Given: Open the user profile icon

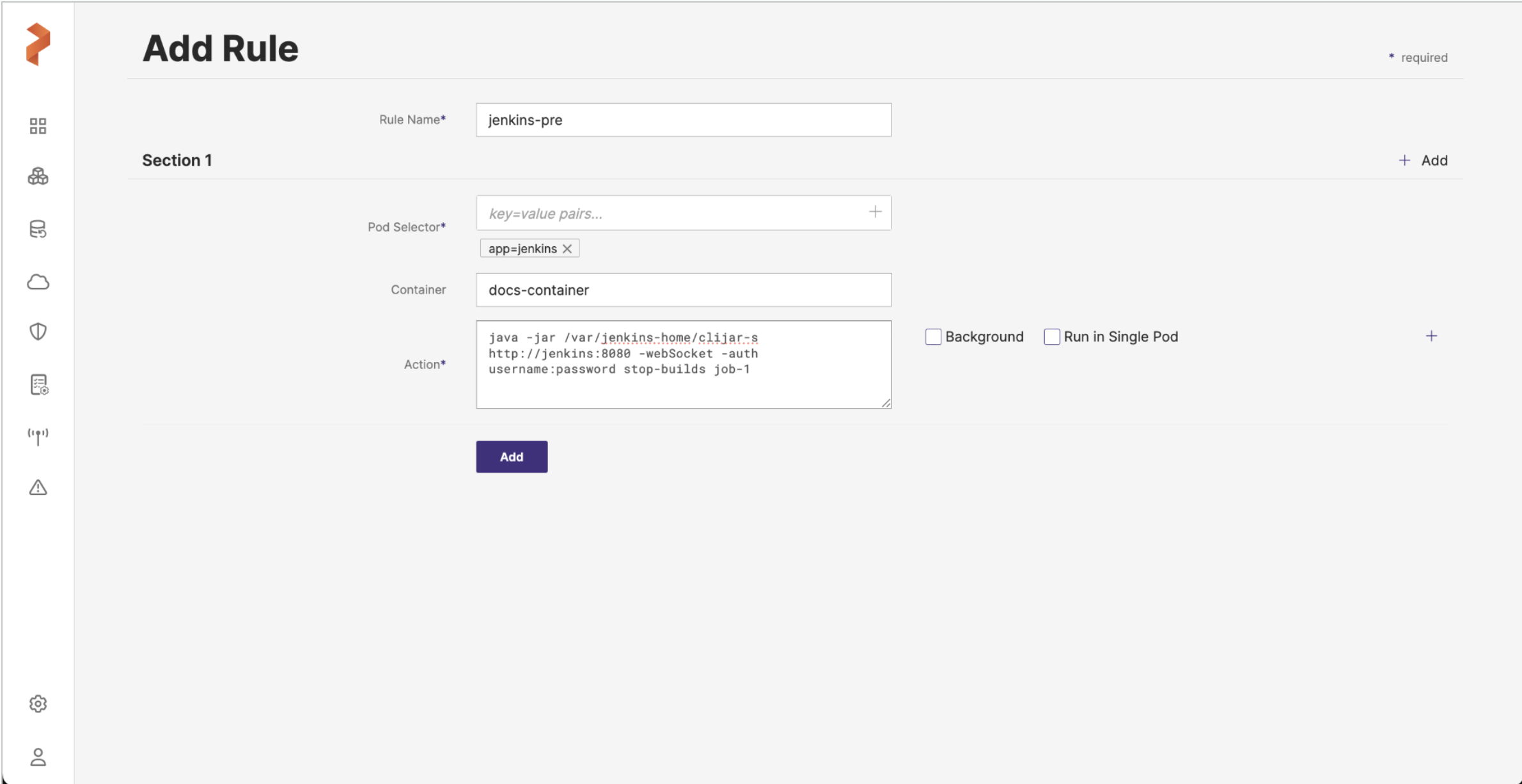Looking at the screenshot, I should pyautogui.click(x=38, y=757).
